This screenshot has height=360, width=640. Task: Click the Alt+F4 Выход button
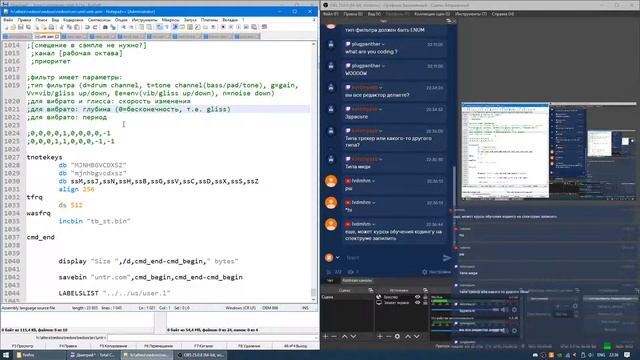(295, 346)
